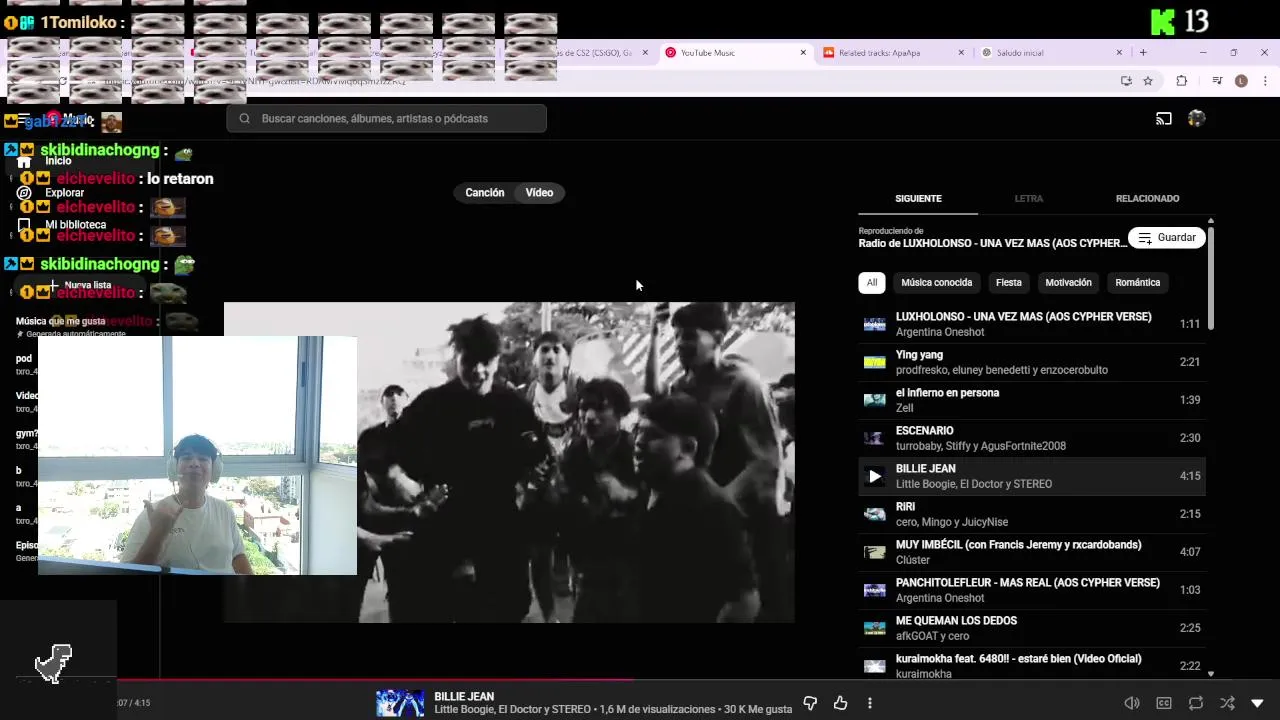Toggle repeat mode in player bar
Image resolution: width=1280 pixels, height=720 pixels.
click(x=1196, y=704)
